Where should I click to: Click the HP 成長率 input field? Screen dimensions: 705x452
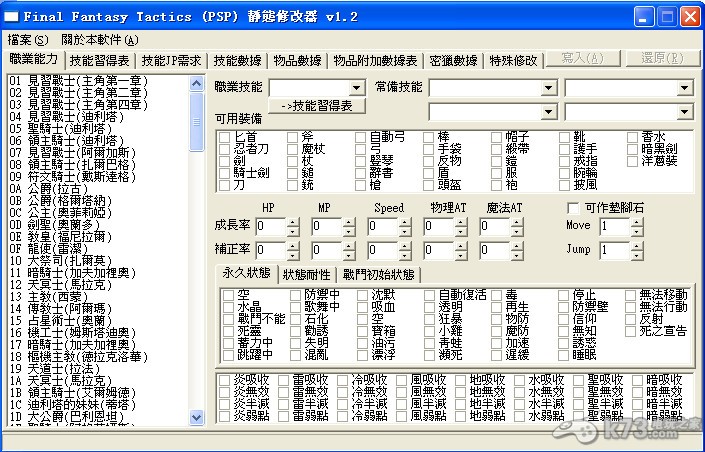coord(271,226)
